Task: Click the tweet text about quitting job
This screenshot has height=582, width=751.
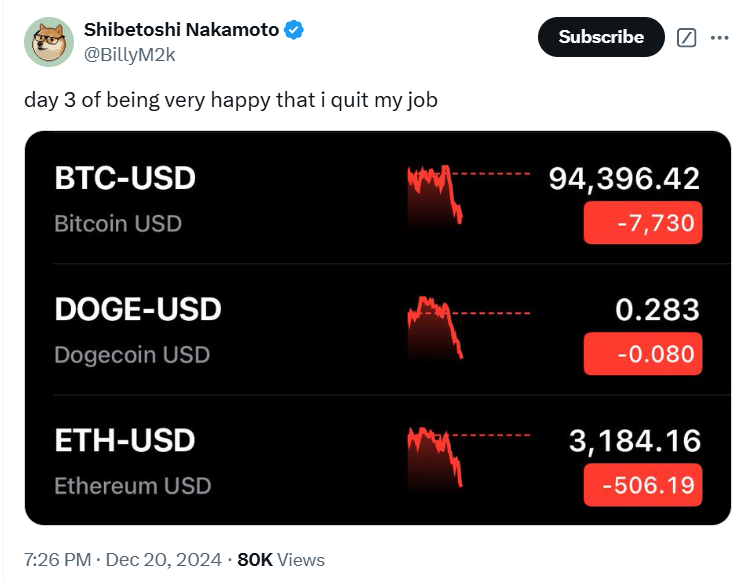Action: [231, 100]
